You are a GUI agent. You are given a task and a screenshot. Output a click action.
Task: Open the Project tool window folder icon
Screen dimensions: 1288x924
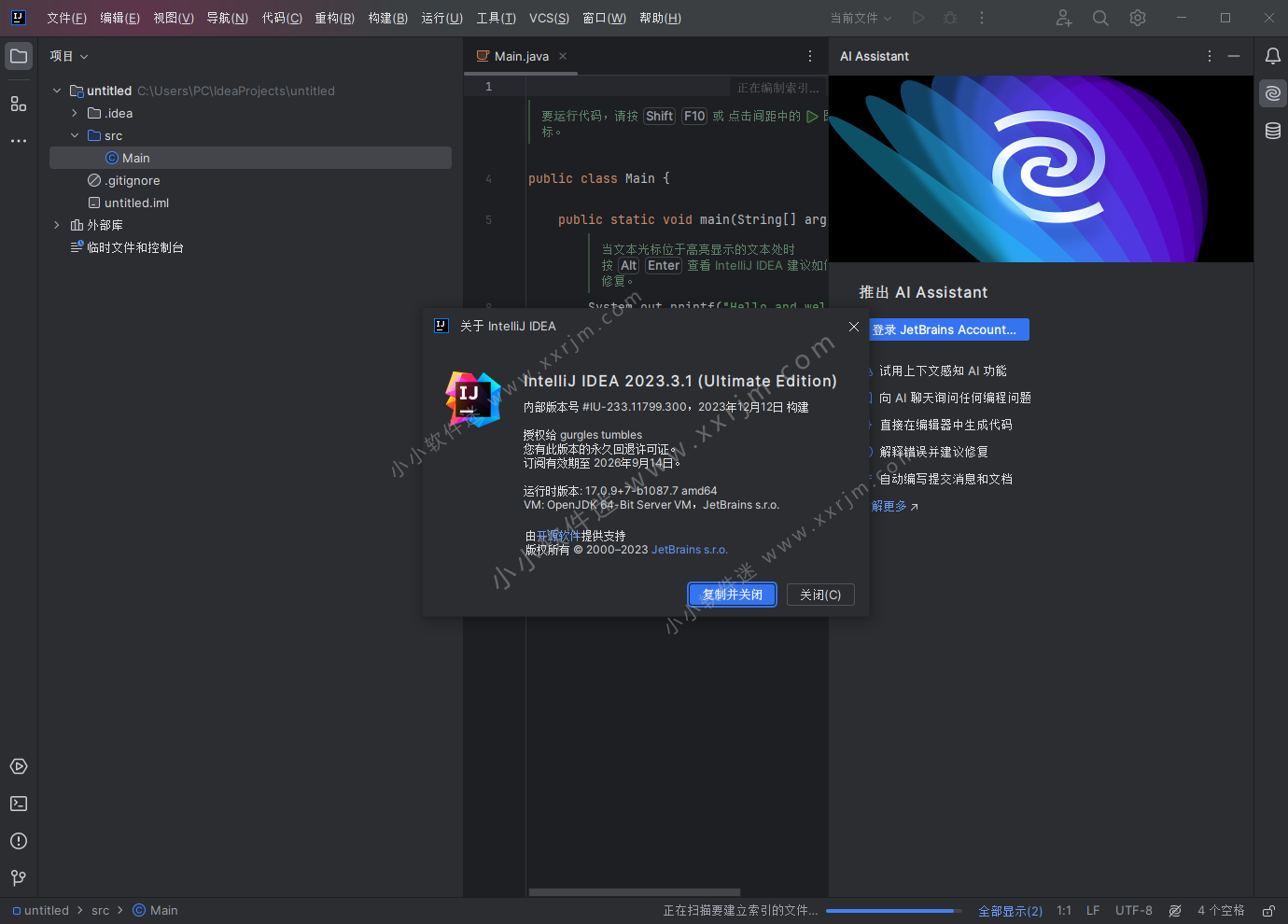(19, 56)
